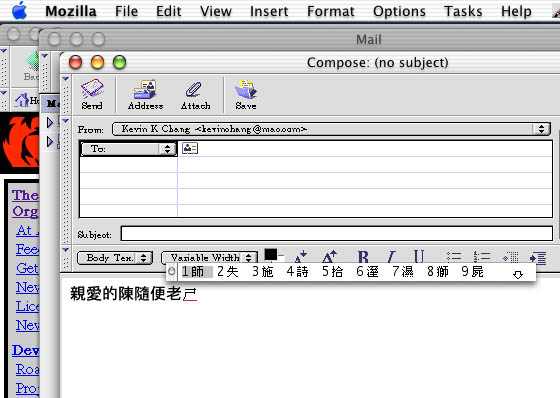
Task: Open the 'The' link in browser page
Action: 25,195
